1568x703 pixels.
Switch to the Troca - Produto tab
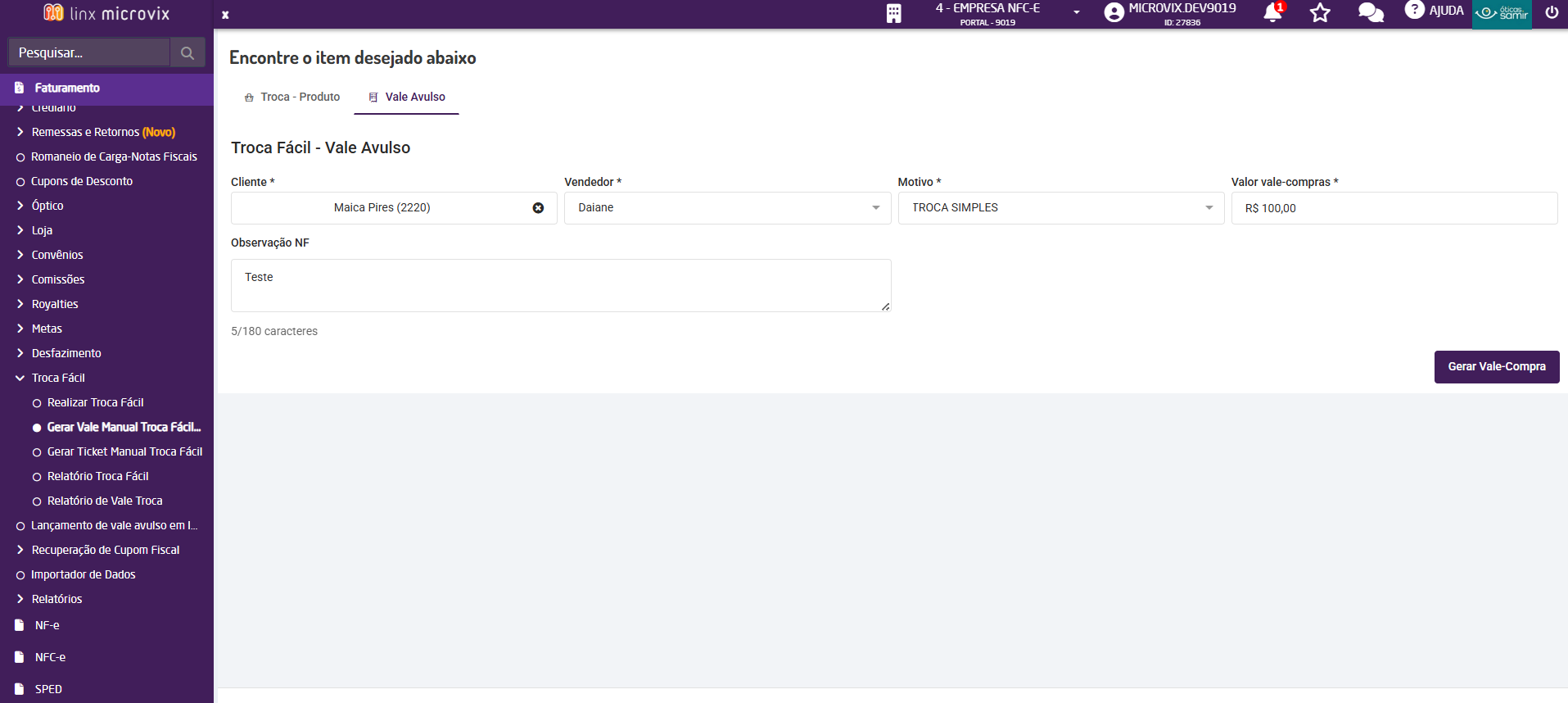click(292, 97)
